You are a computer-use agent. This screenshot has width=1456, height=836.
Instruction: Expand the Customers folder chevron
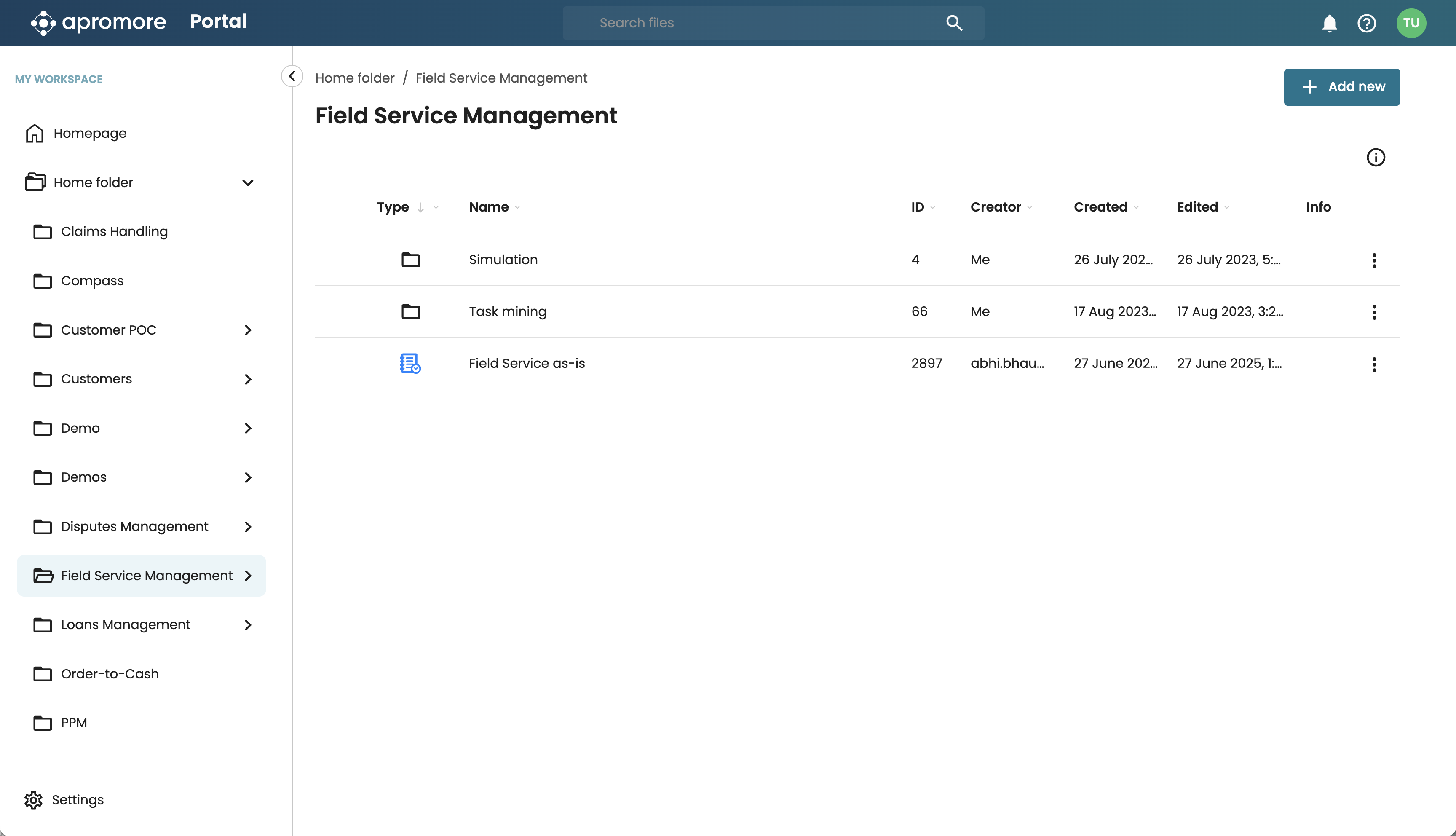(x=248, y=379)
